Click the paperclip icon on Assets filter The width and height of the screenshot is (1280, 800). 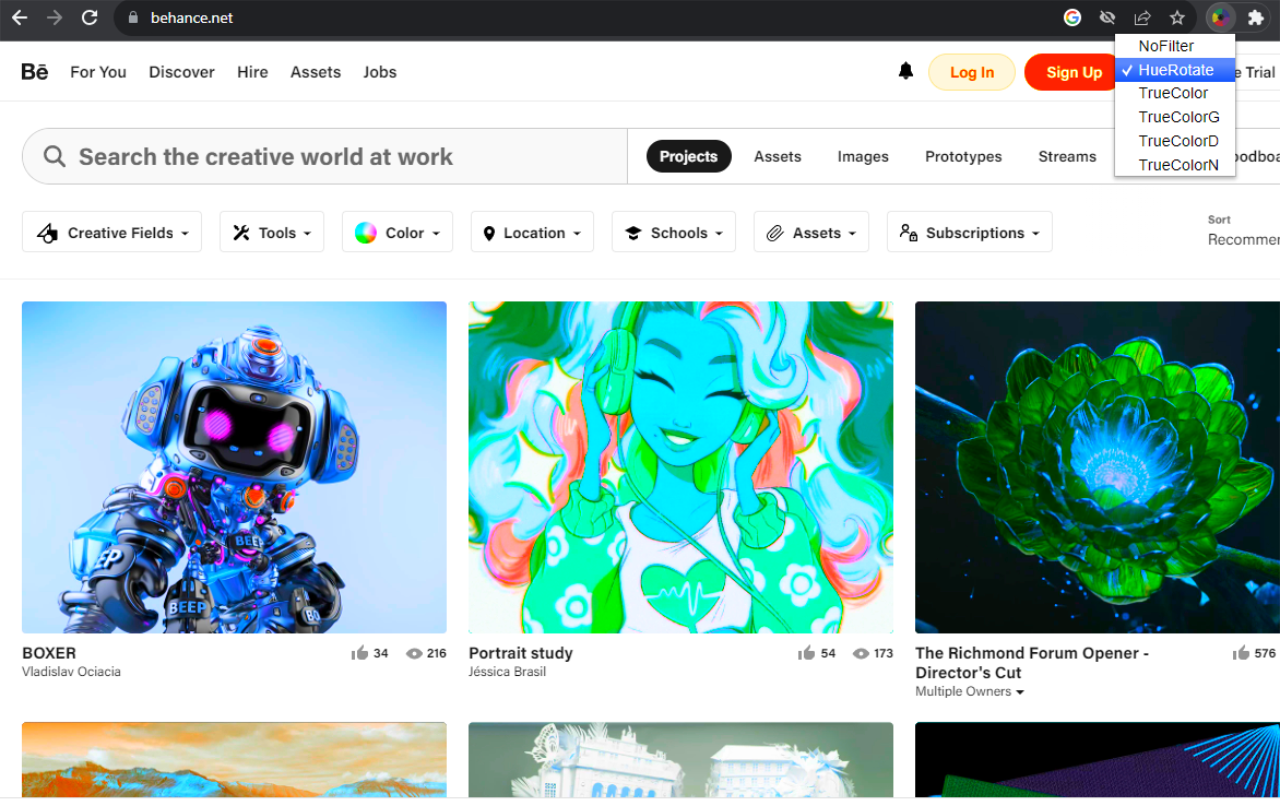point(774,232)
